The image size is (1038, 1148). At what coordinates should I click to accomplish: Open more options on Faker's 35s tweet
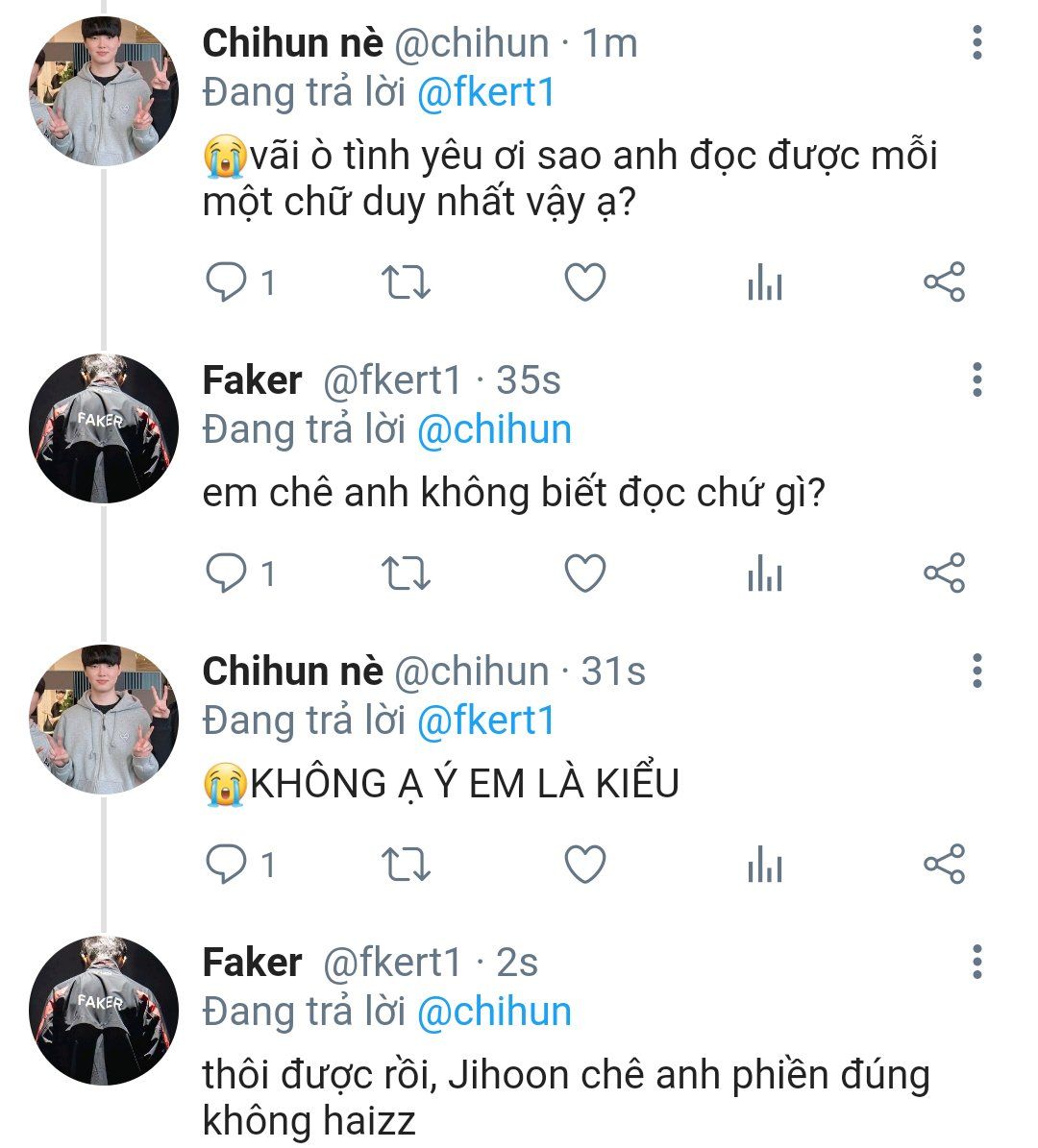977,380
